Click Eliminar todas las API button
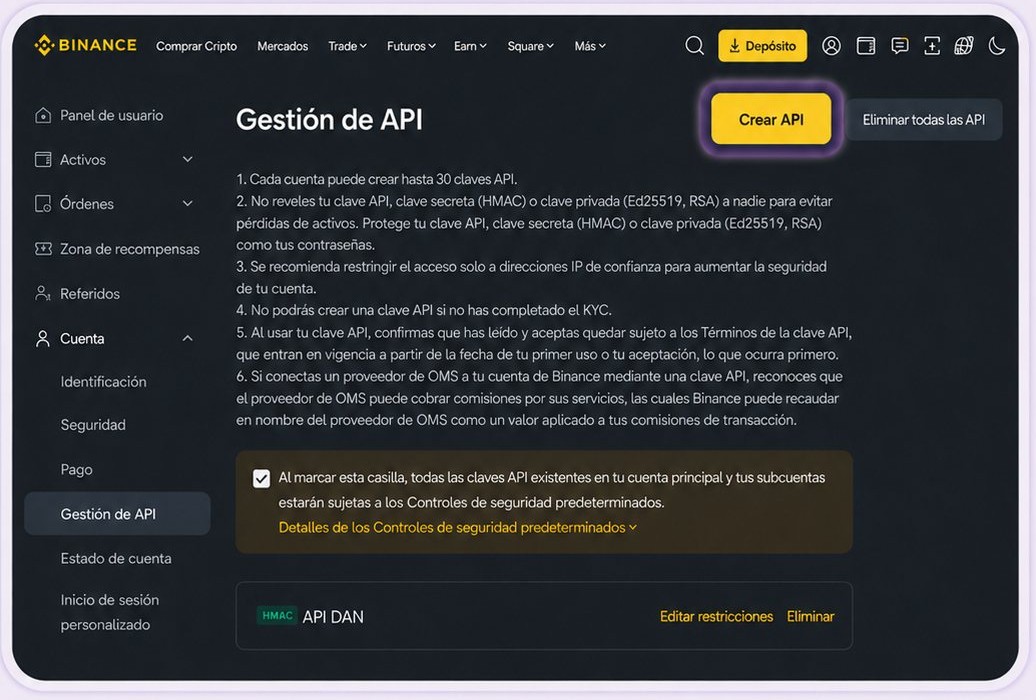This screenshot has width=1036, height=700. click(924, 120)
